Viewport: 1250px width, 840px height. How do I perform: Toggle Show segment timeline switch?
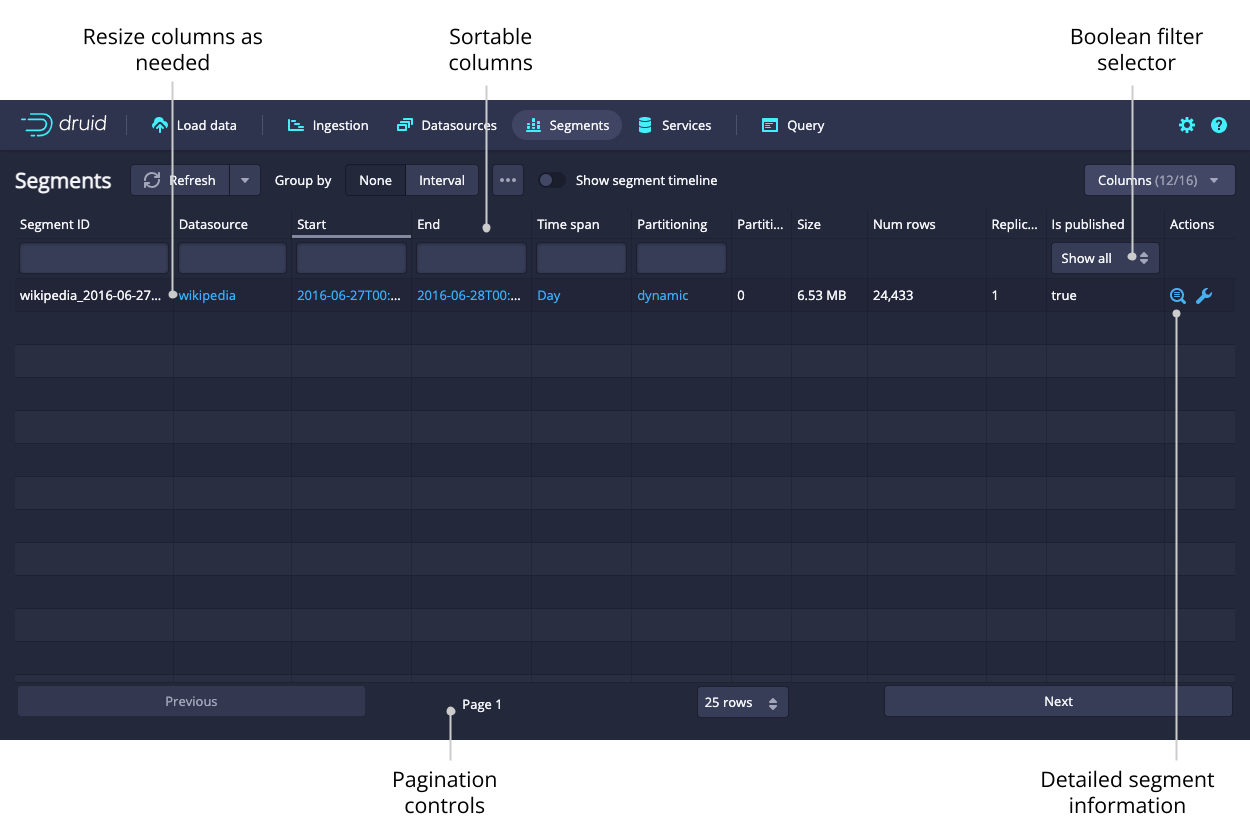(551, 180)
